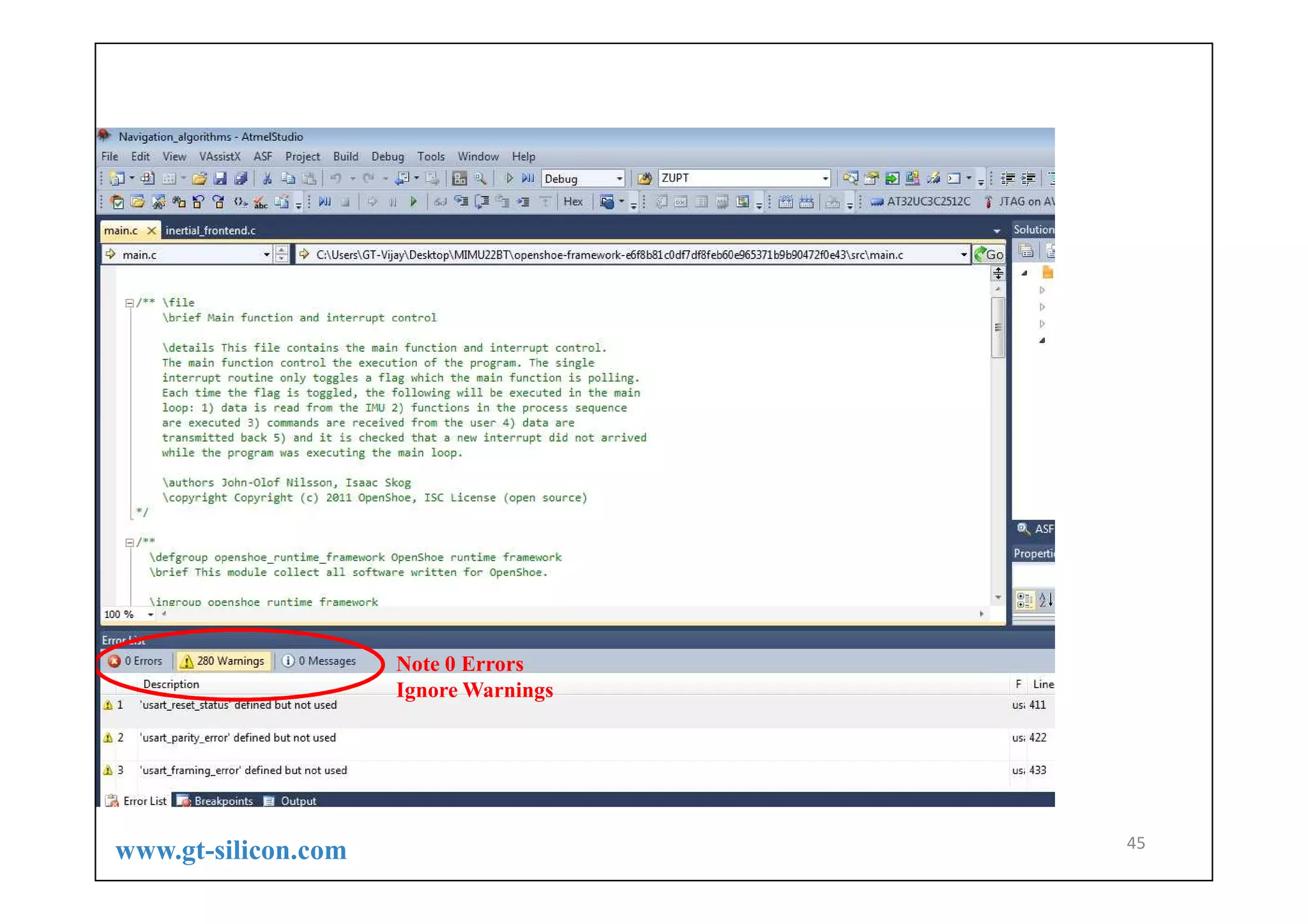The image size is (1308, 924).
Task: Click the Undo arrow icon
Action: tap(336, 179)
